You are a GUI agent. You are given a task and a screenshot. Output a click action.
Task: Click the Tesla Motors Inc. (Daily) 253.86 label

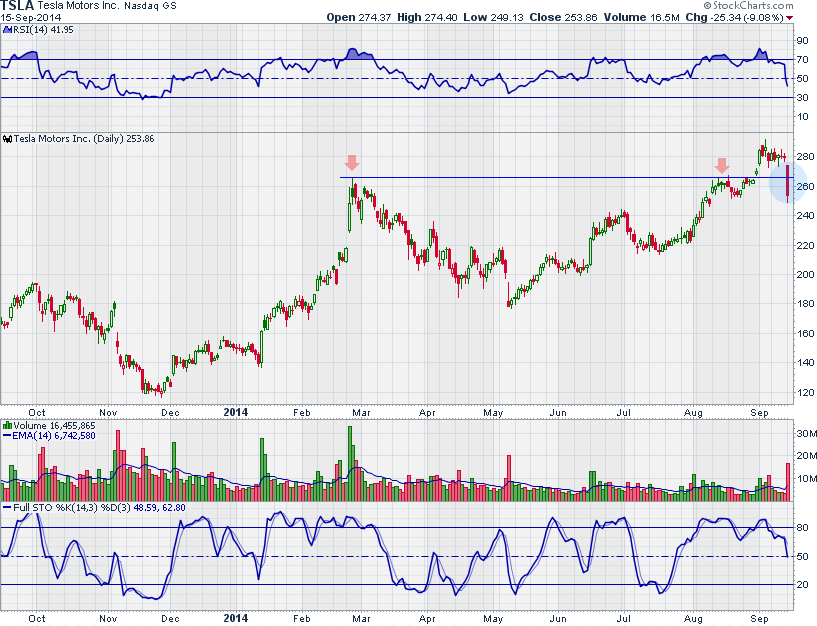point(84,139)
